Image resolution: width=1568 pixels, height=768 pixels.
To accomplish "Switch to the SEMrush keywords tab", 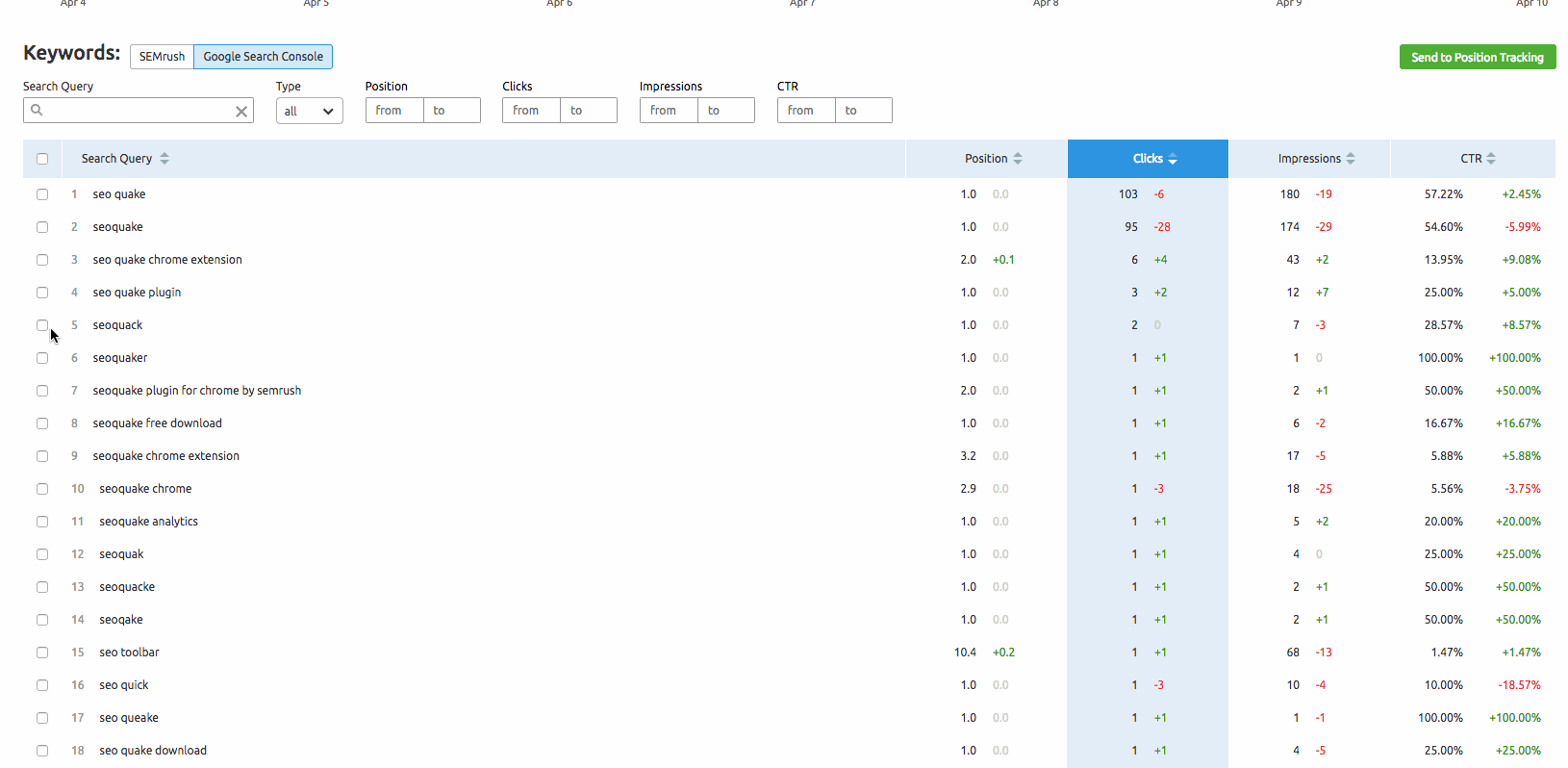I will click(162, 57).
